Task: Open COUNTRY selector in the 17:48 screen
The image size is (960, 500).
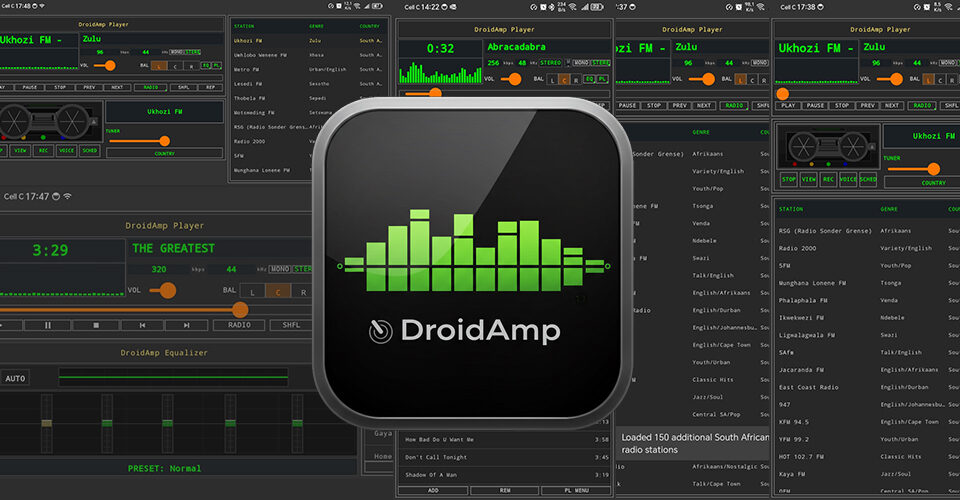Action: click(x=164, y=154)
